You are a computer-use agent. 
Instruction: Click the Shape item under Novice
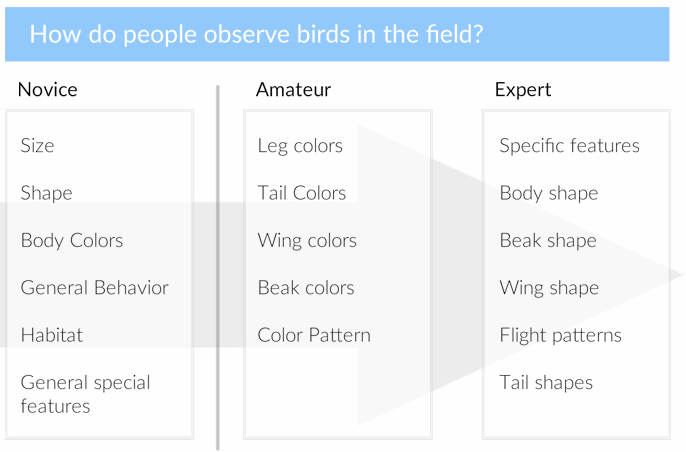click(x=46, y=193)
